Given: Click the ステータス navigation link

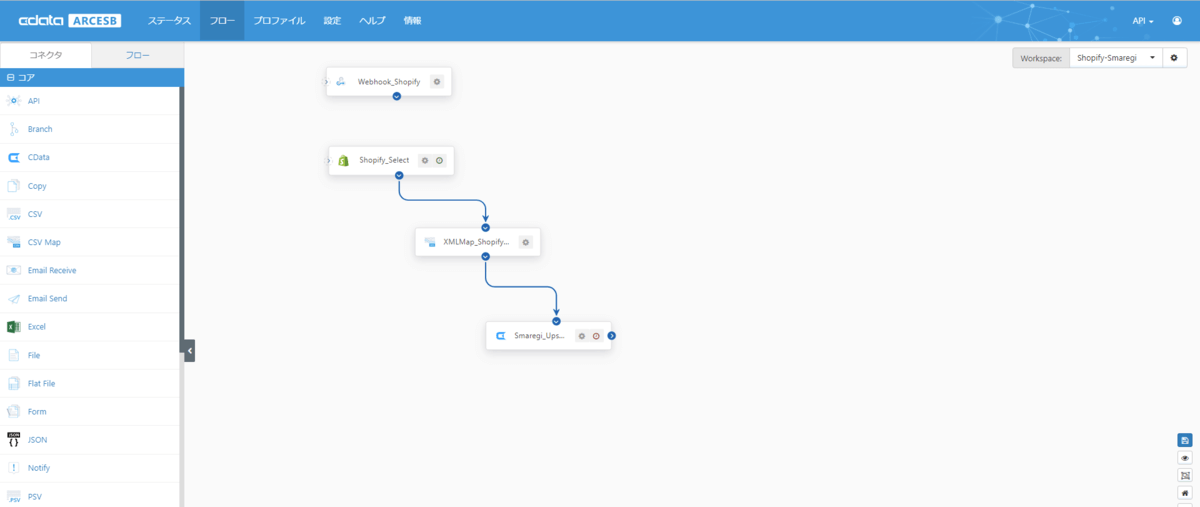Looking at the screenshot, I should (x=169, y=21).
